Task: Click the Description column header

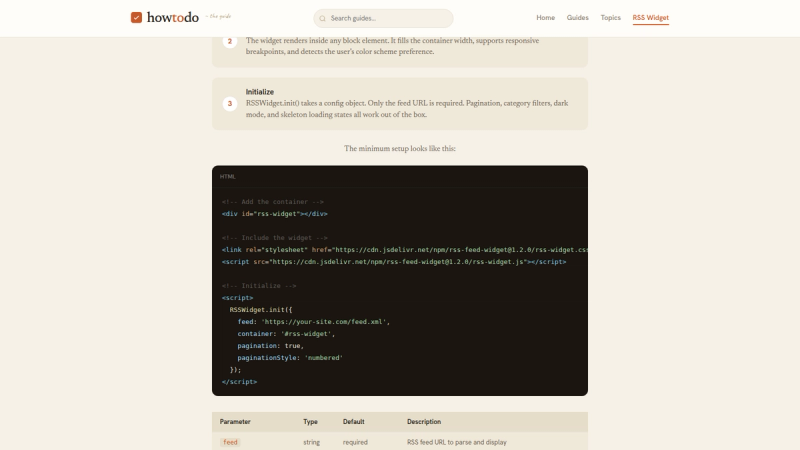Action: click(424, 422)
